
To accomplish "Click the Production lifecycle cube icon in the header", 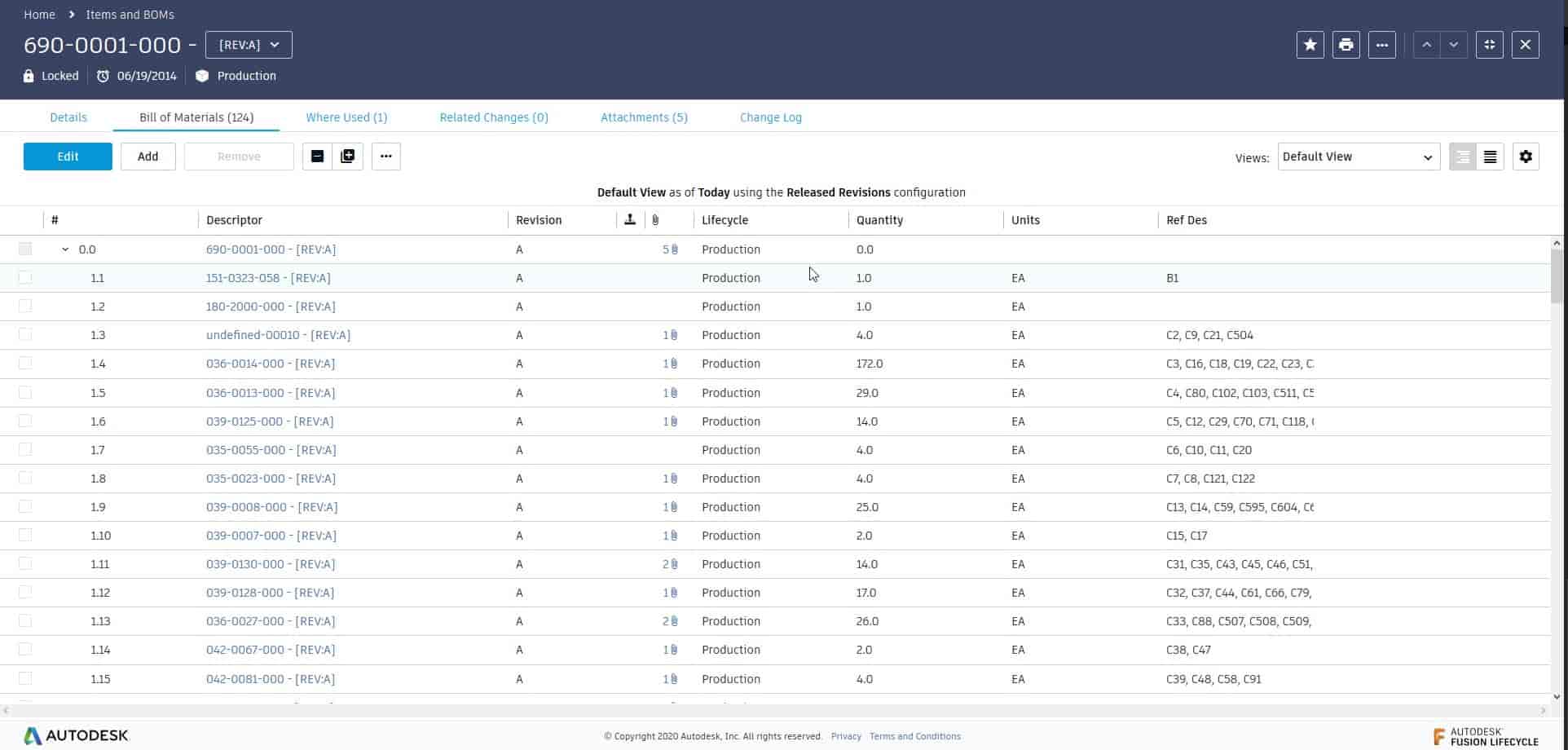I will click(x=202, y=76).
